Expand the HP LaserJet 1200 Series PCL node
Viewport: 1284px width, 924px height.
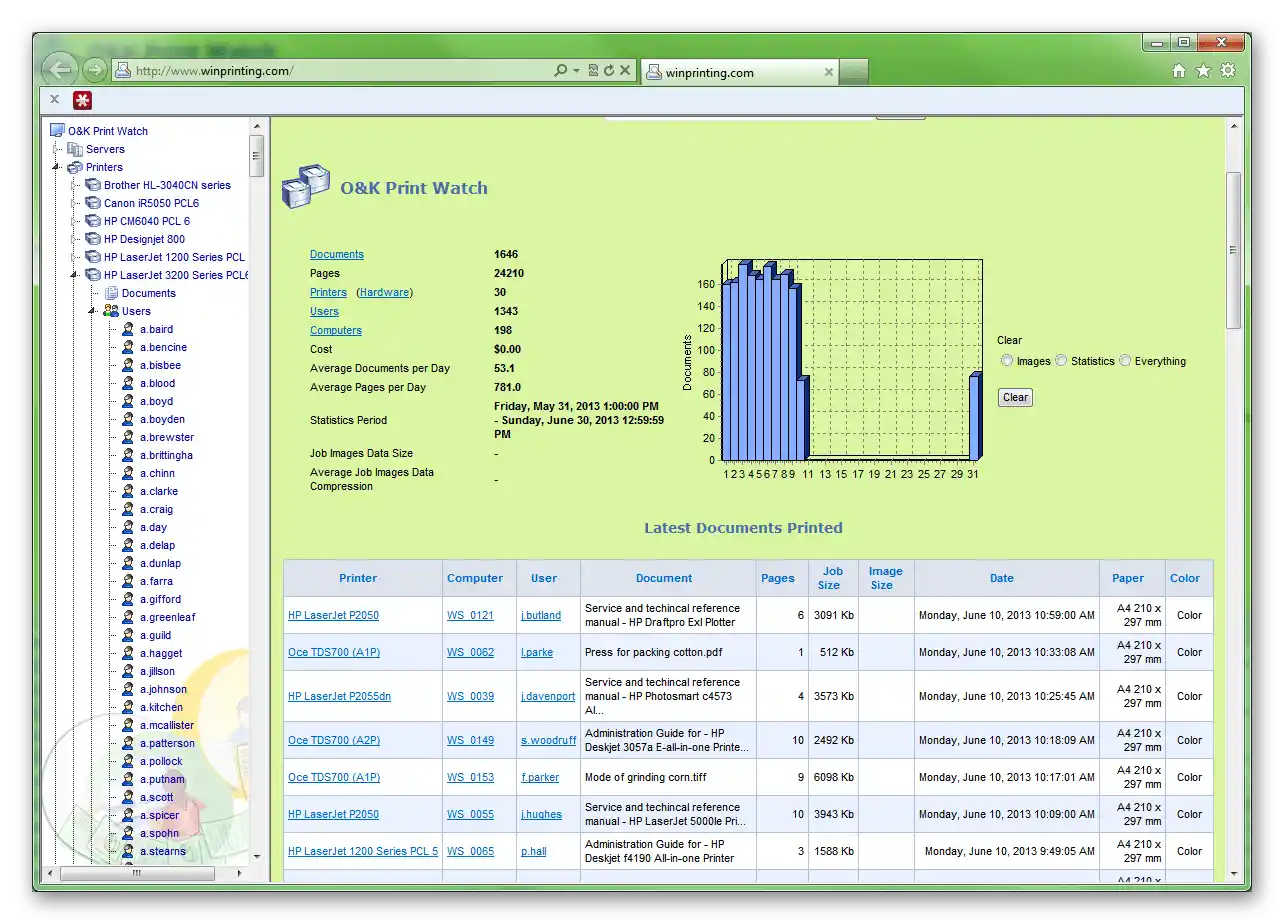[76, 257]
